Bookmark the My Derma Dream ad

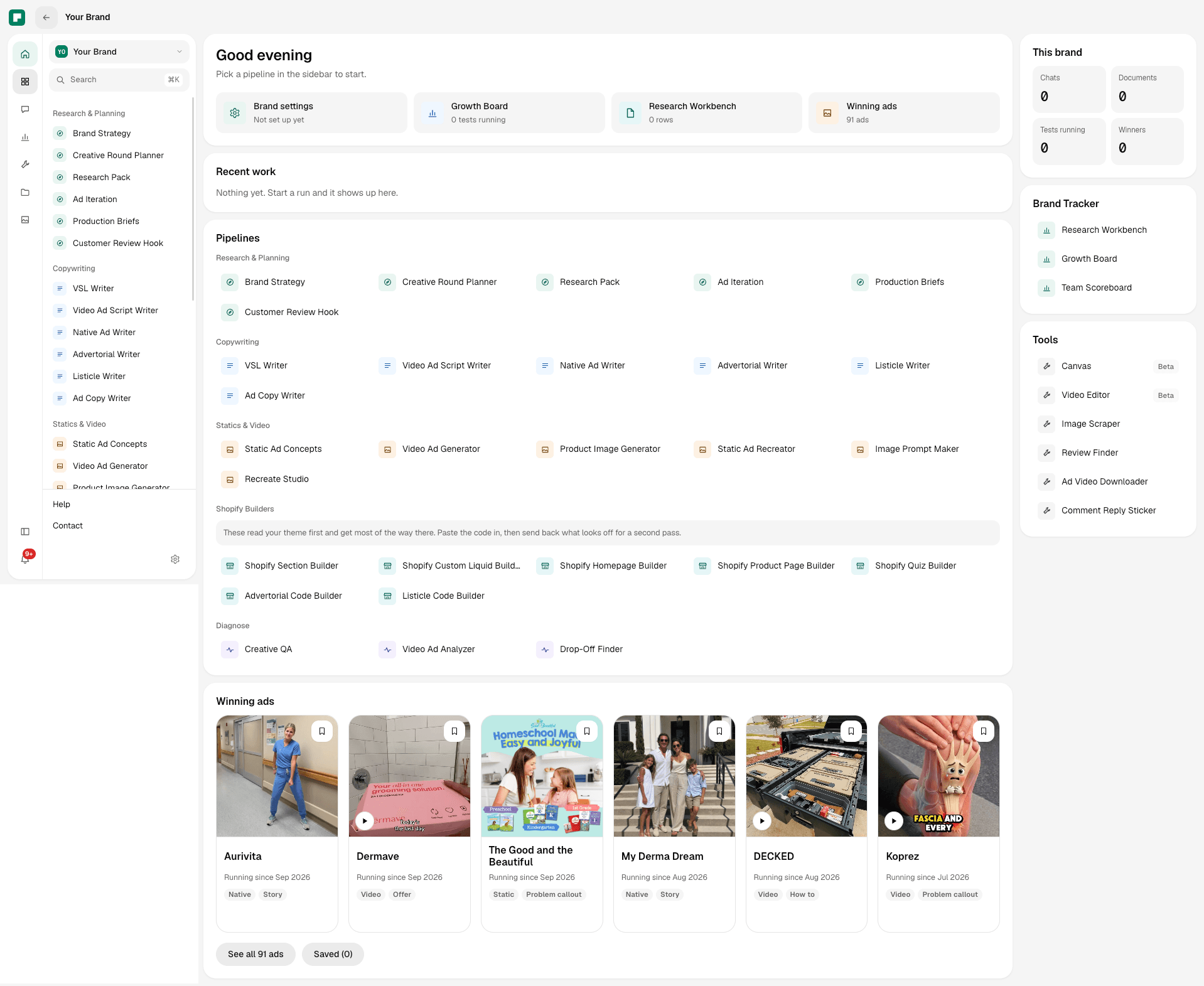click(719, 731)
